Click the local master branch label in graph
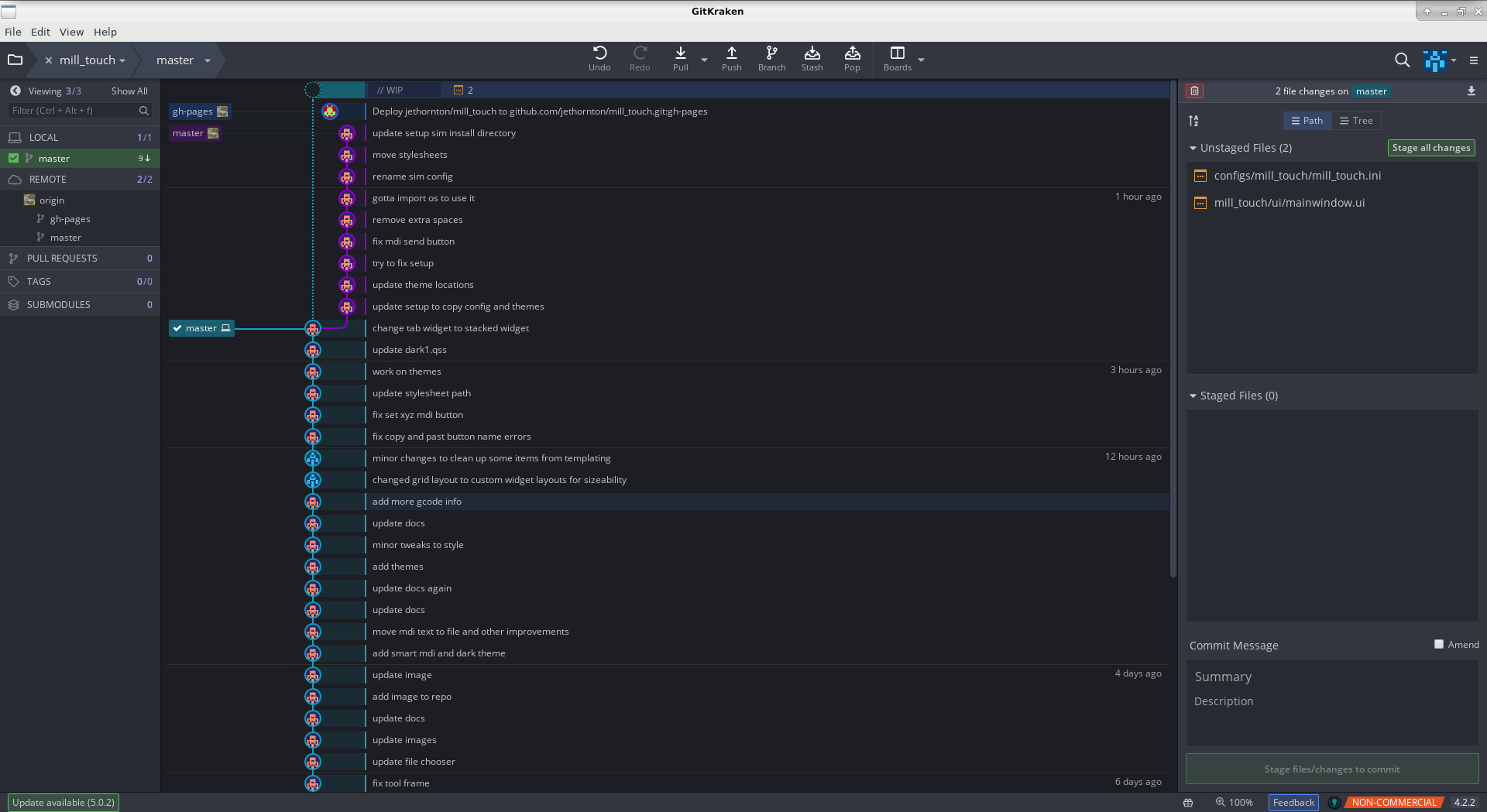The height and width of the screenshot is (812, 1487). click(x=201, y=328)
